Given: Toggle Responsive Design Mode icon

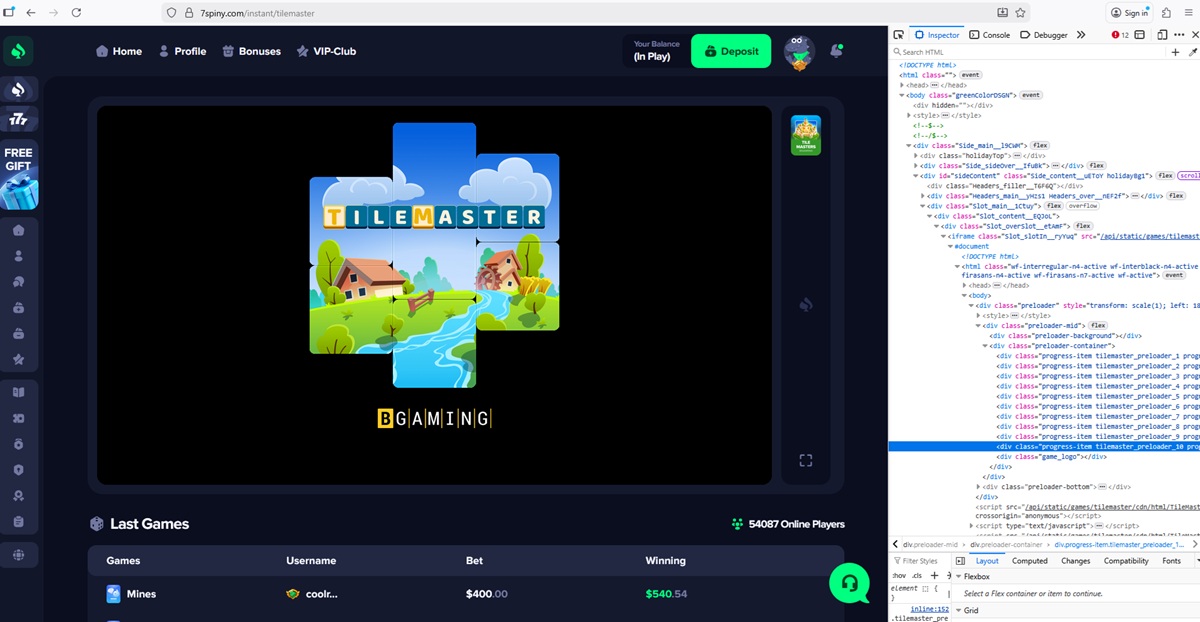Looking at the screenshot, I should 1162,35.
